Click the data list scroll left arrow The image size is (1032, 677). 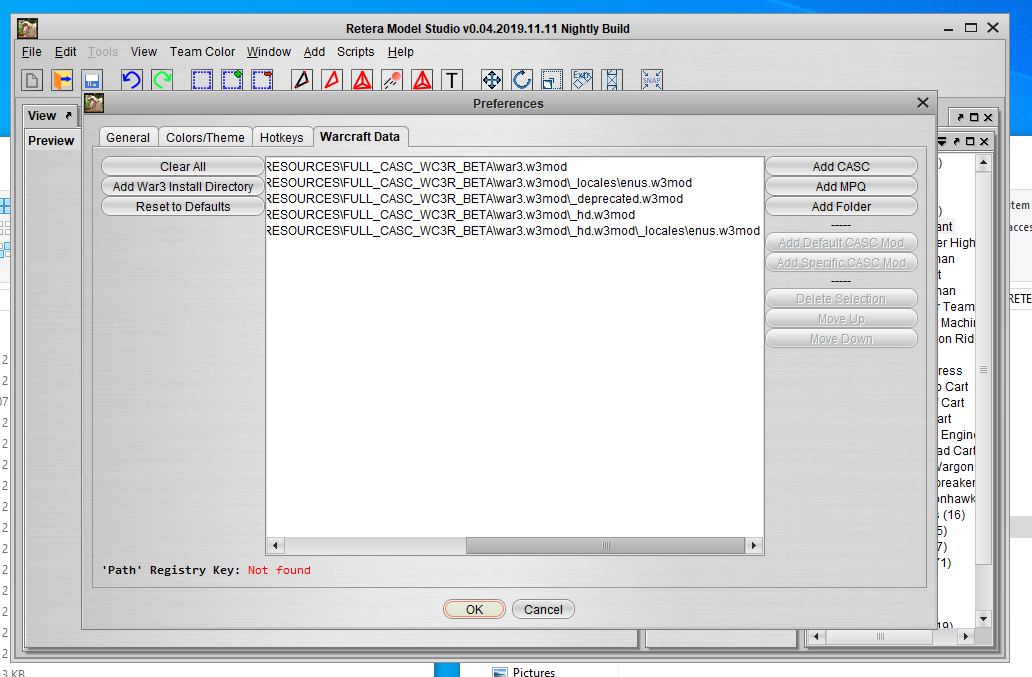point(275,545)
